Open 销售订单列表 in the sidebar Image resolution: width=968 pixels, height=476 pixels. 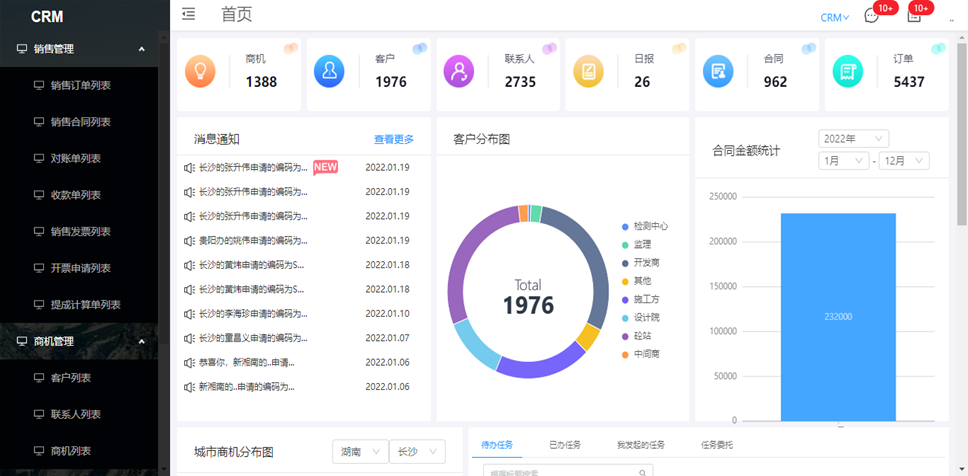tap(80, 85)
